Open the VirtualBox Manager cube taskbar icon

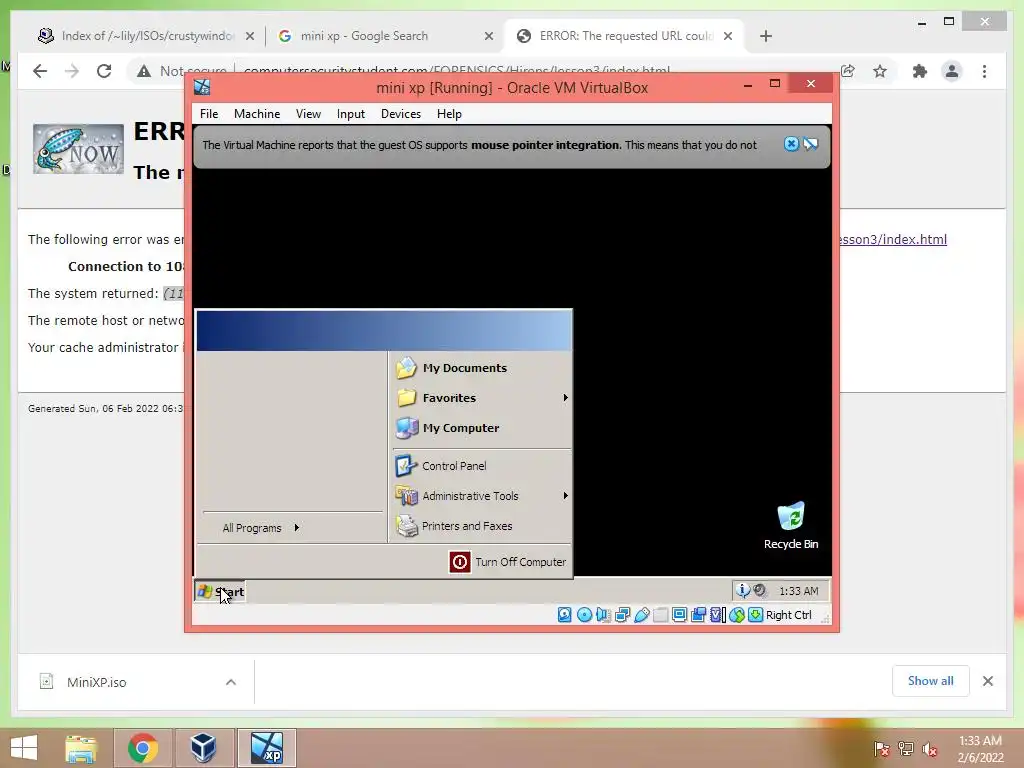coord(203,748)
